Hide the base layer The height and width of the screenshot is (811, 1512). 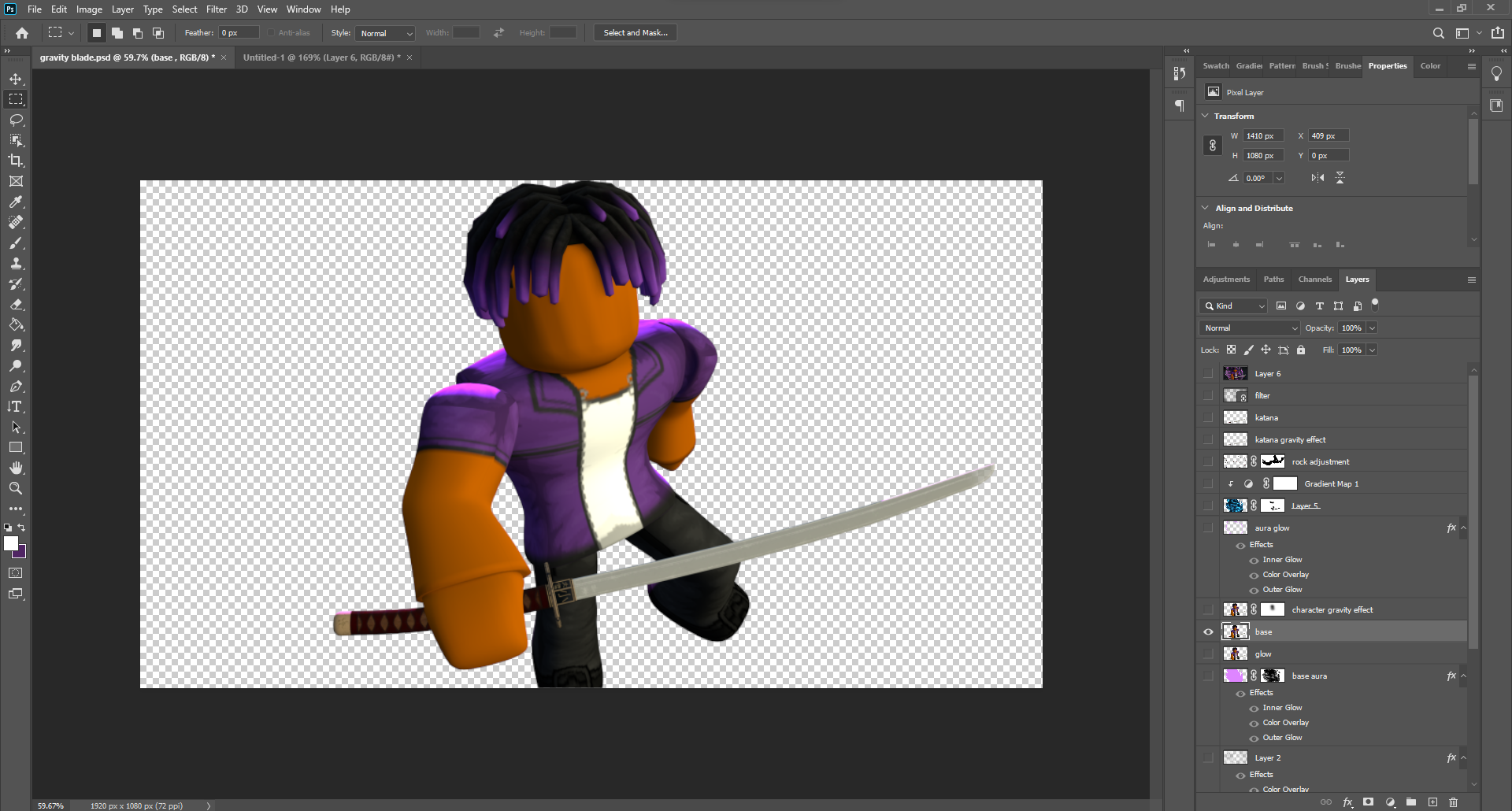[1208, 631]
